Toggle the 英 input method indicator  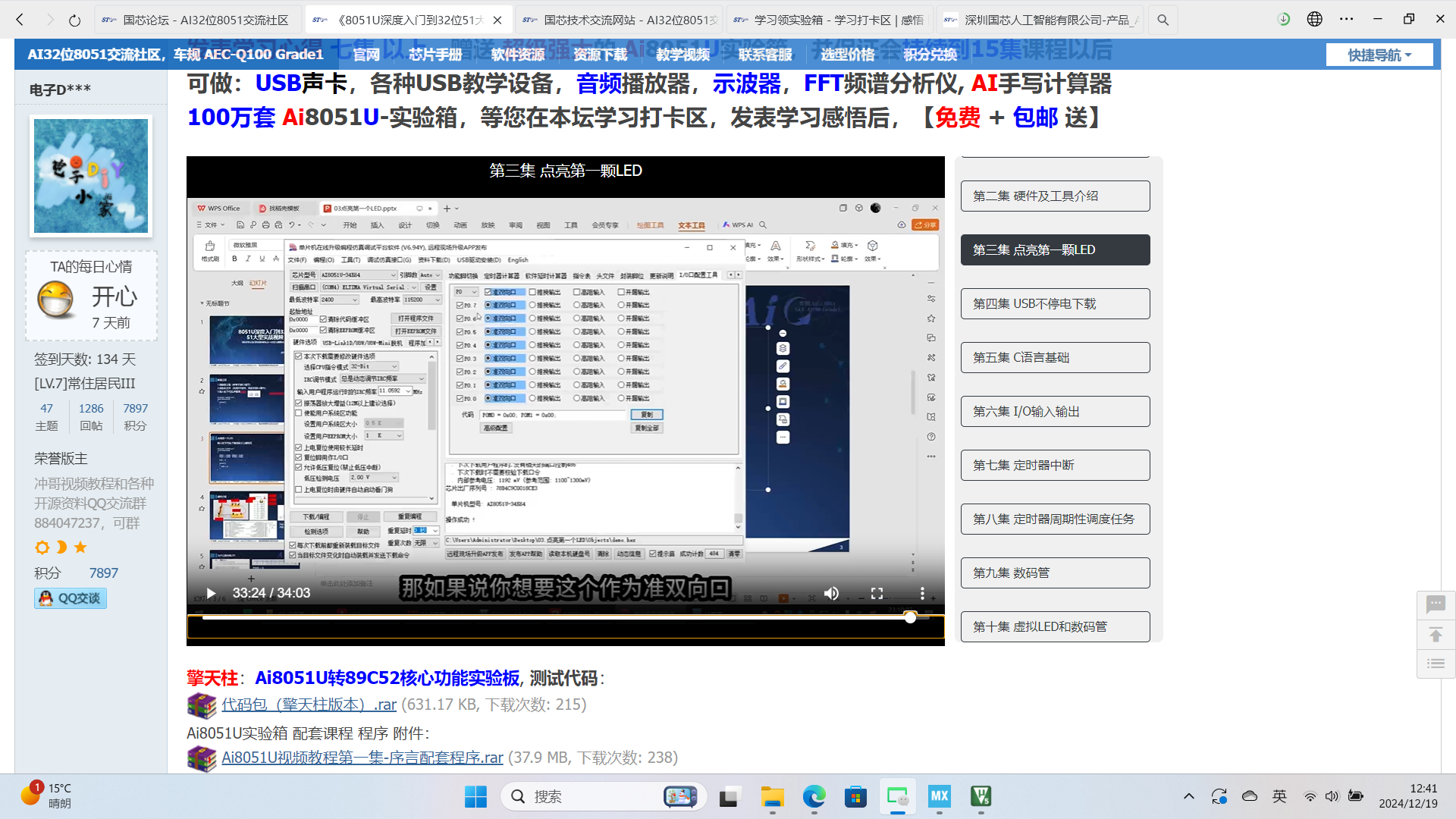click(1280, 796)
